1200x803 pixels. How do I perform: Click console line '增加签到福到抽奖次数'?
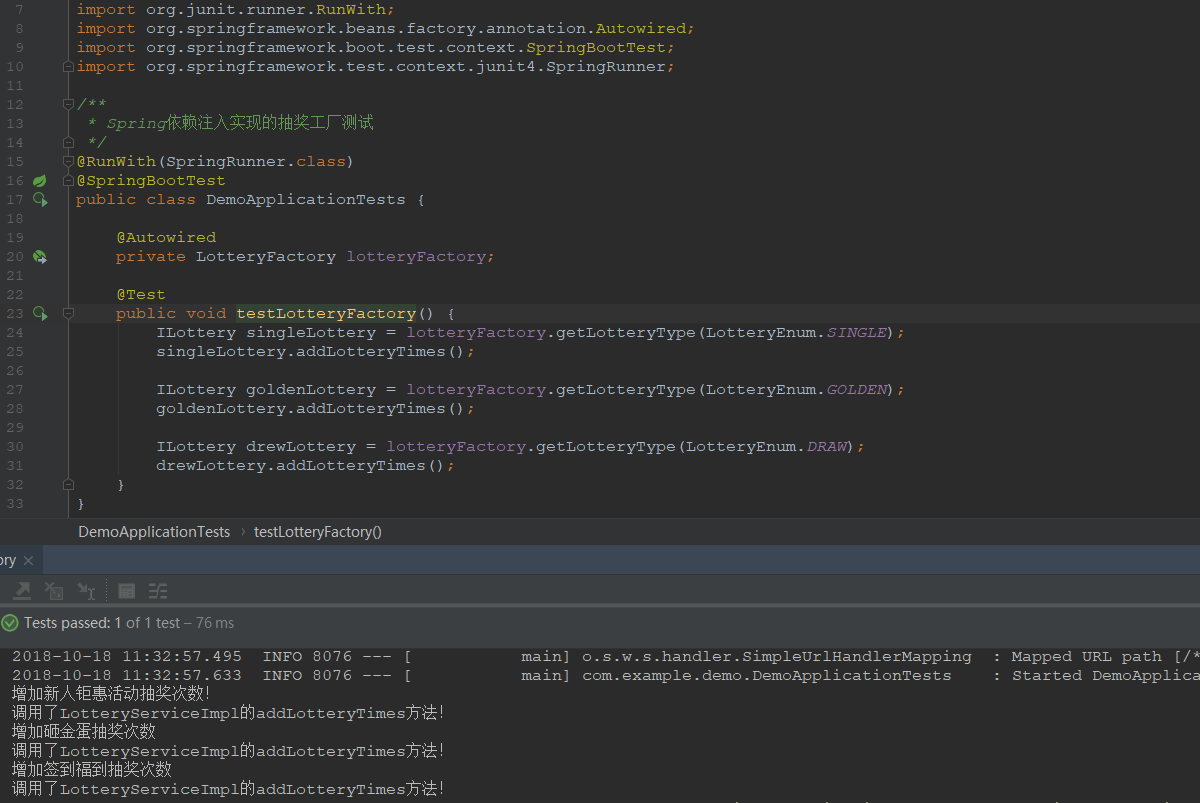(92, 770)
